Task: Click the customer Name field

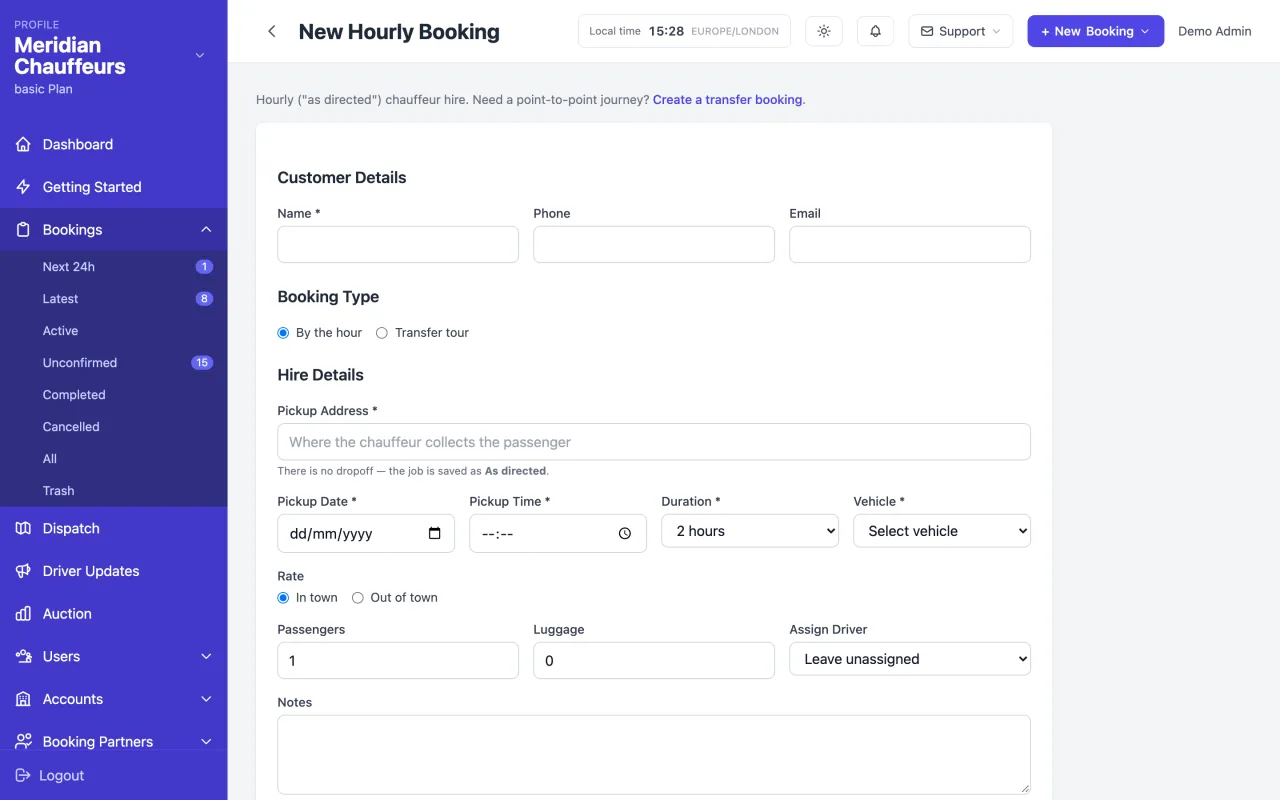Action: click(398, 244)
